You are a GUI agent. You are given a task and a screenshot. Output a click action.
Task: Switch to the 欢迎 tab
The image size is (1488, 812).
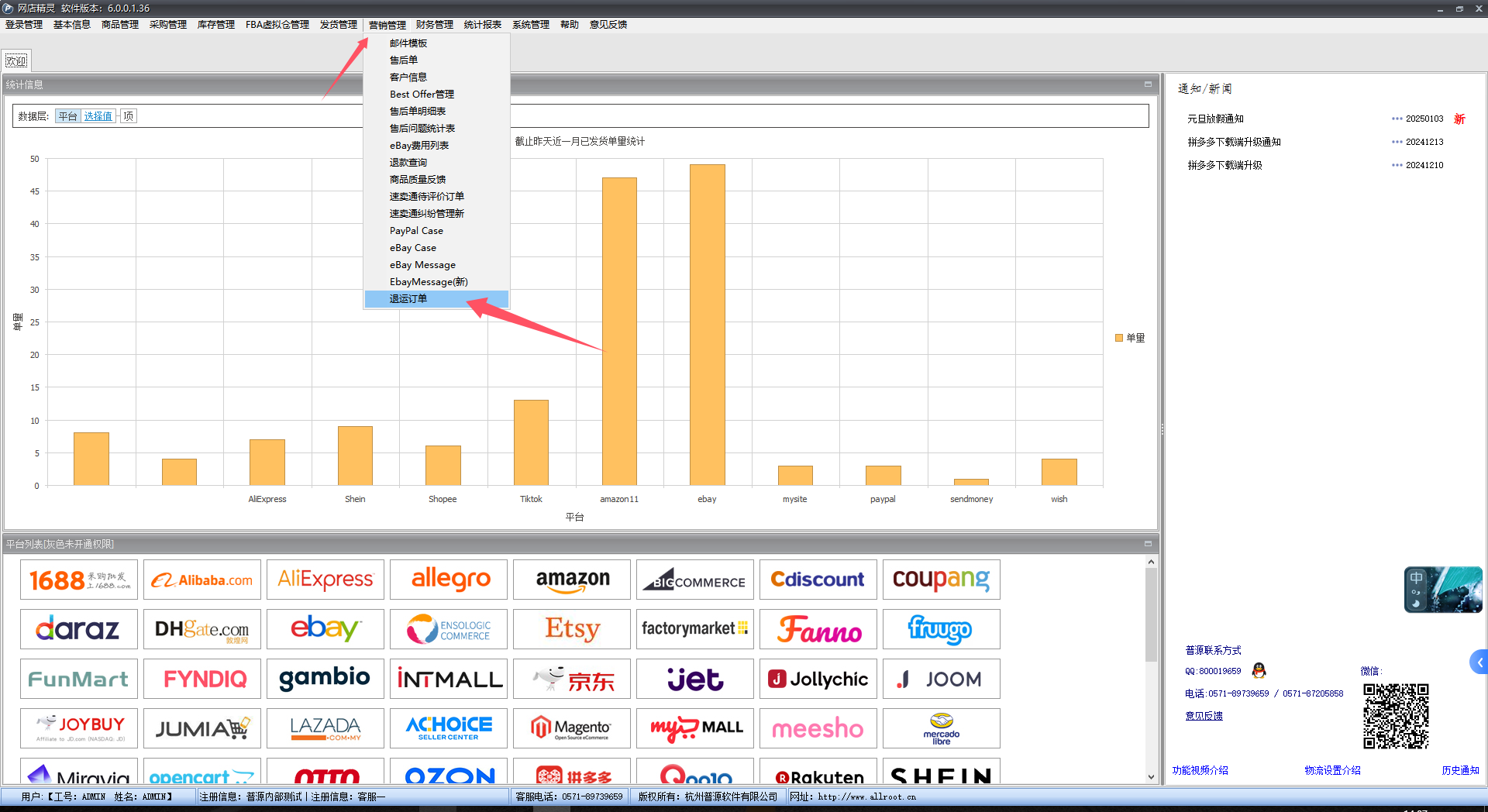click(16, 61)
